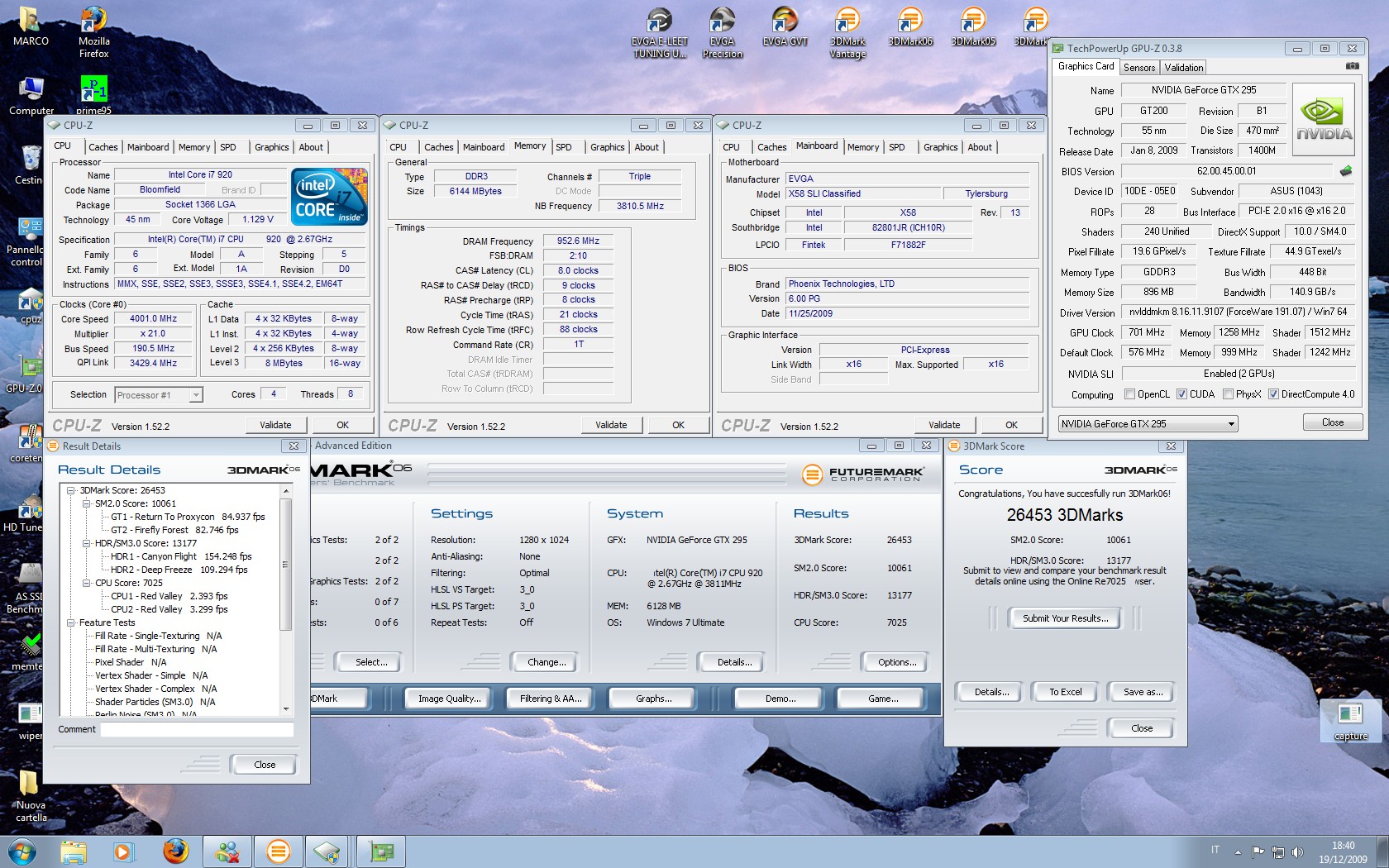The image size is (1389, 868).
Task: Click the Graphs... button in 3DMark06
Action: (653, 699)
